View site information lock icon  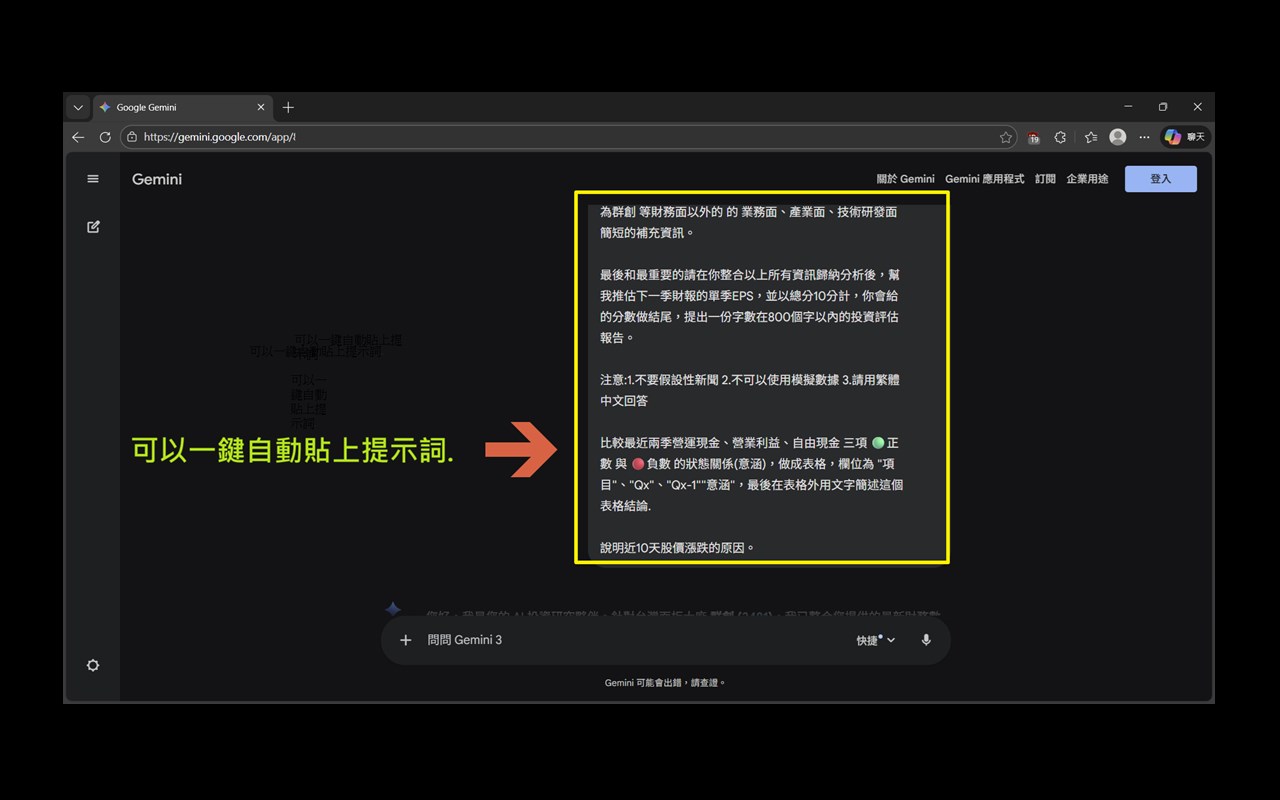131,137
